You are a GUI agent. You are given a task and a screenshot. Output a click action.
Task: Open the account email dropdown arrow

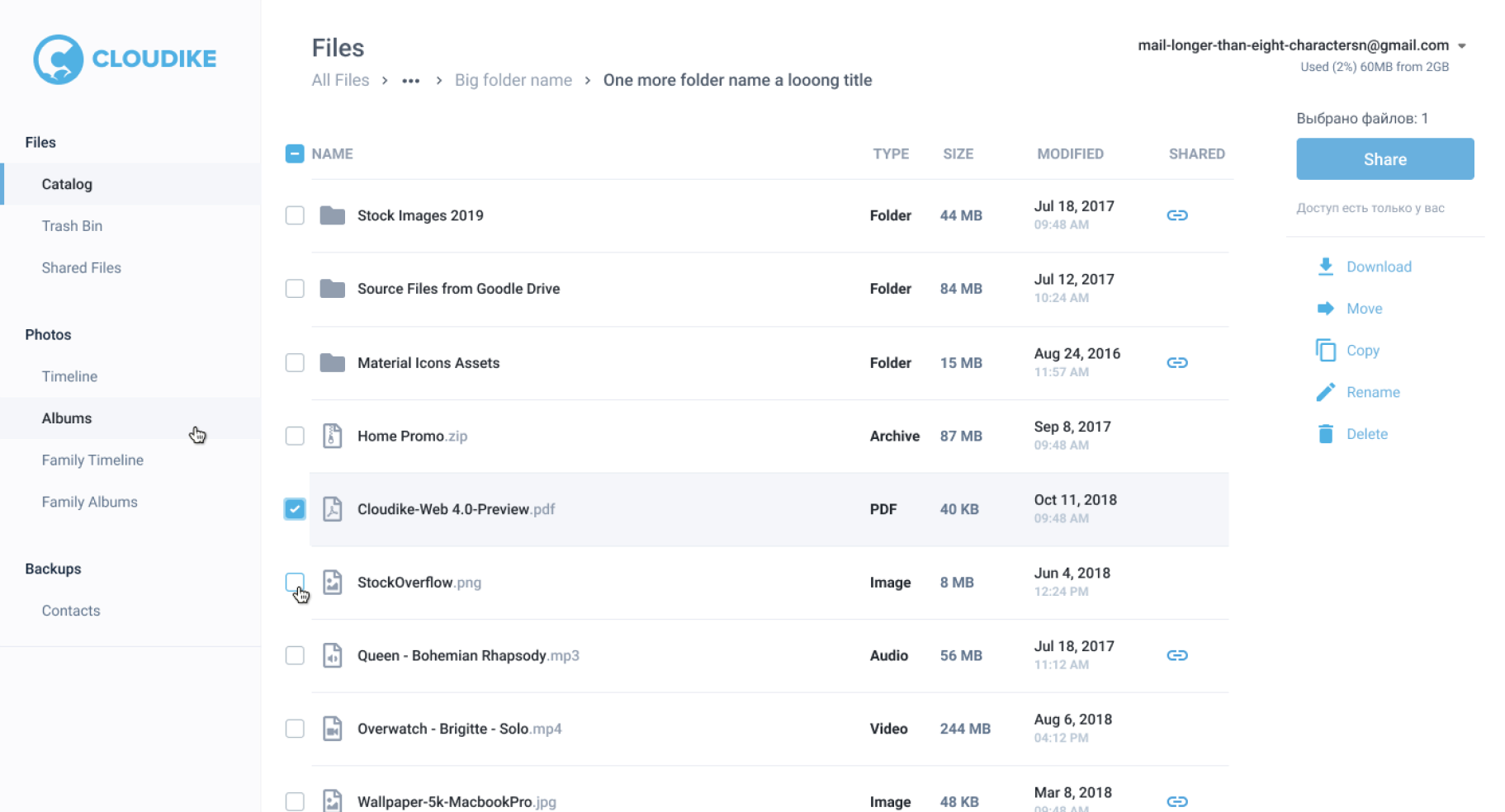(1461, 46)
